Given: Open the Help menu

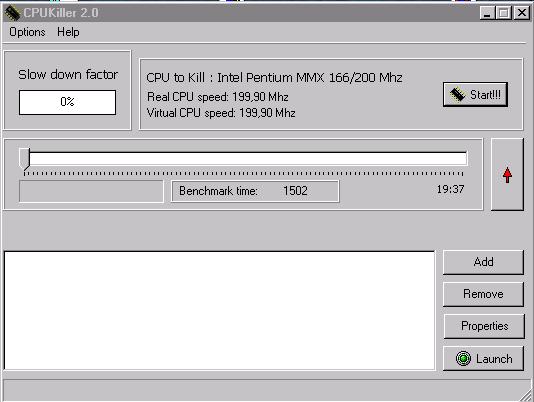Looking at the screenshot, I should (68, 32).
